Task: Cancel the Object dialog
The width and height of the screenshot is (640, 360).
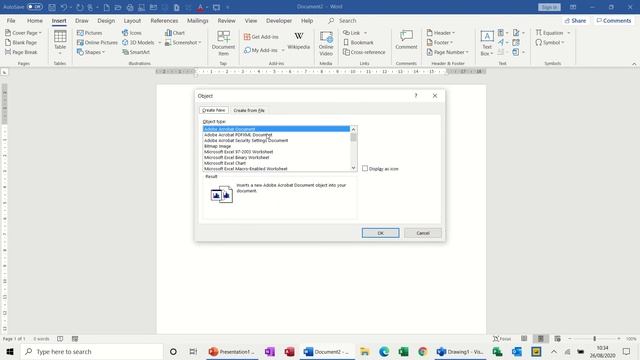Action: 423,233
